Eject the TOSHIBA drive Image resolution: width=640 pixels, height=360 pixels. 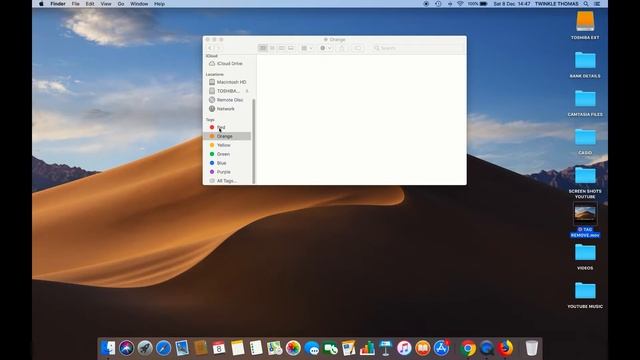(x=247, y=91)
